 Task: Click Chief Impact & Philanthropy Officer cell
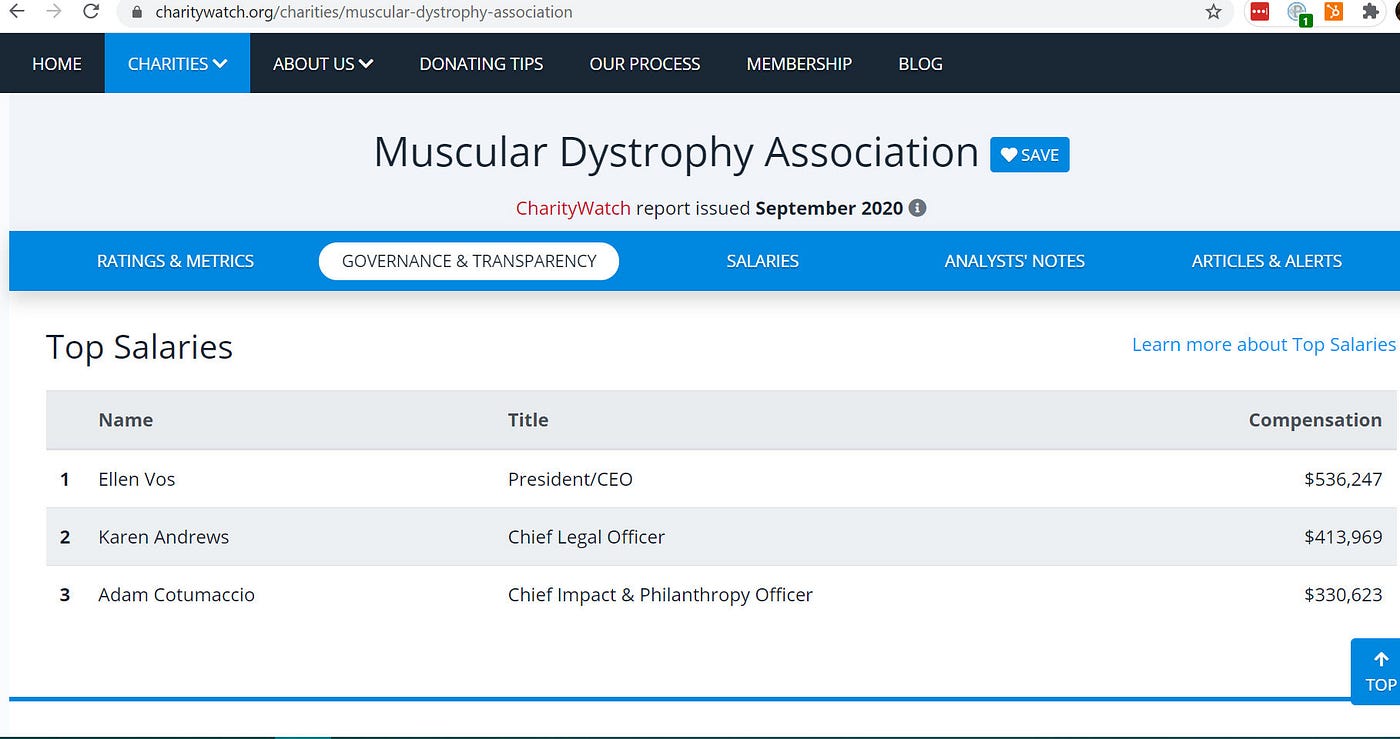(660, 595)
